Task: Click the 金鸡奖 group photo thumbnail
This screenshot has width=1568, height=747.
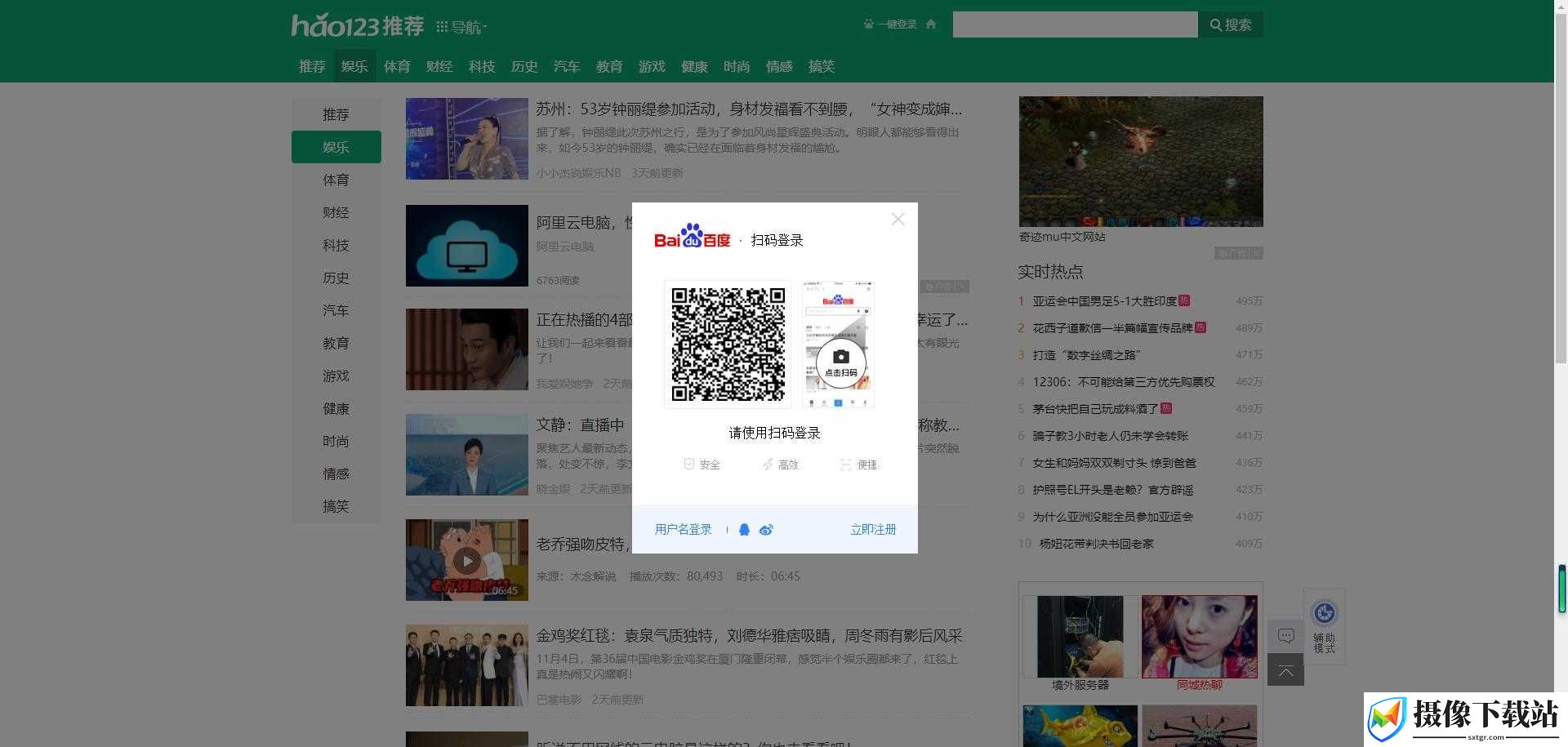Action: [x=467, y=665]
